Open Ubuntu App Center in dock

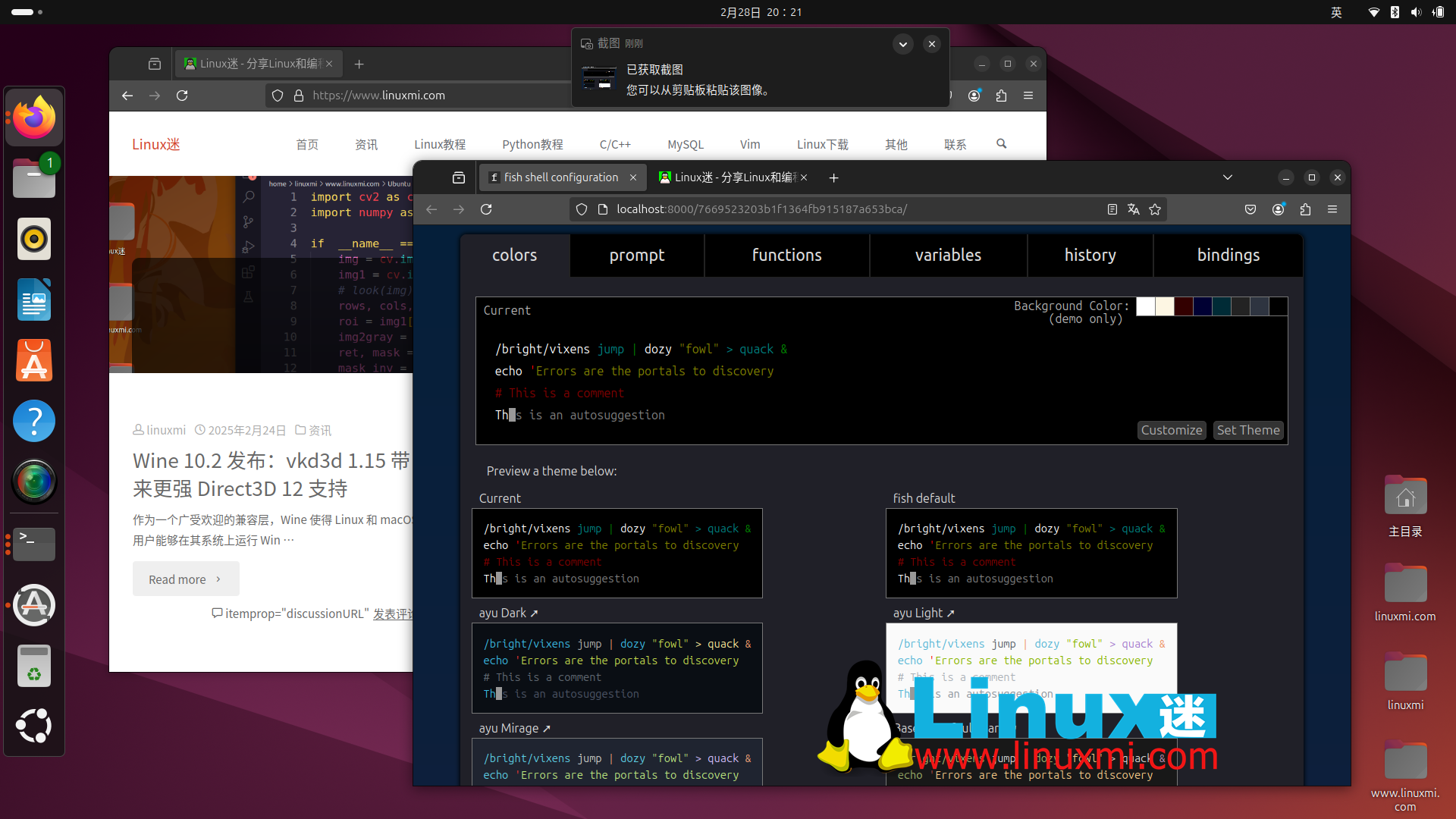[x=34, y=360]
